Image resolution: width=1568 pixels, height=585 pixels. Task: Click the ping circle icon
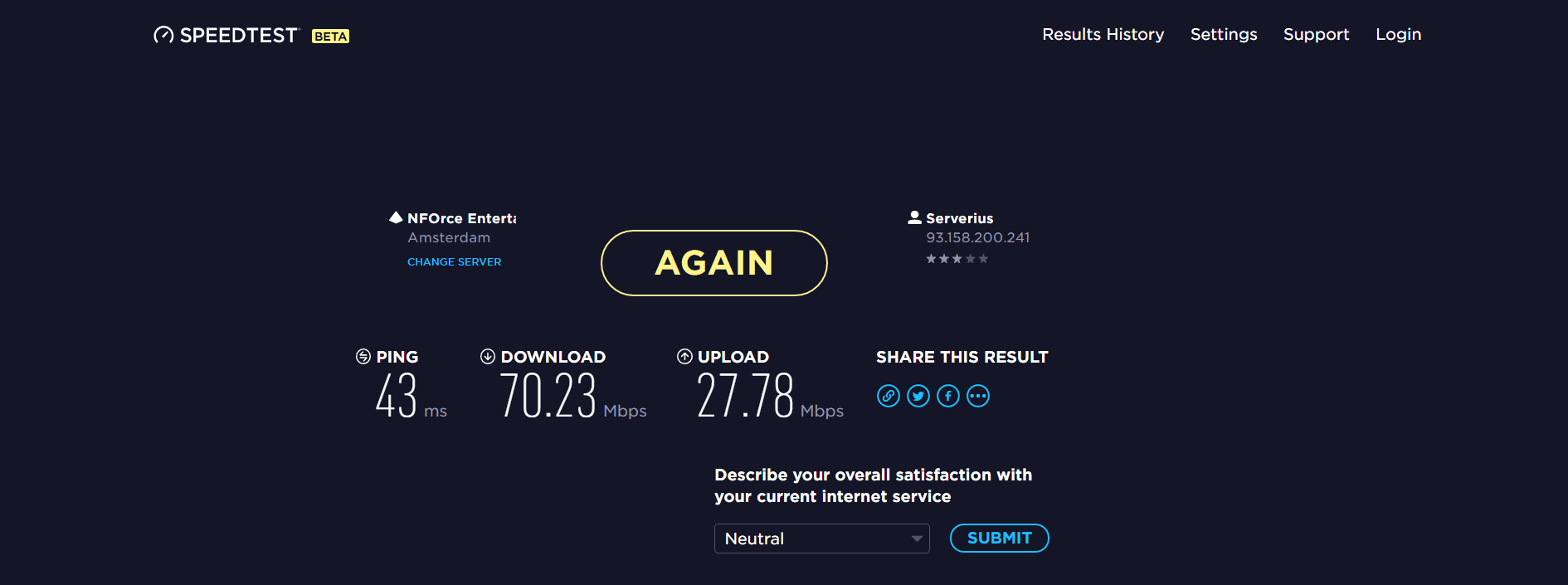click(x=363, y=357)
